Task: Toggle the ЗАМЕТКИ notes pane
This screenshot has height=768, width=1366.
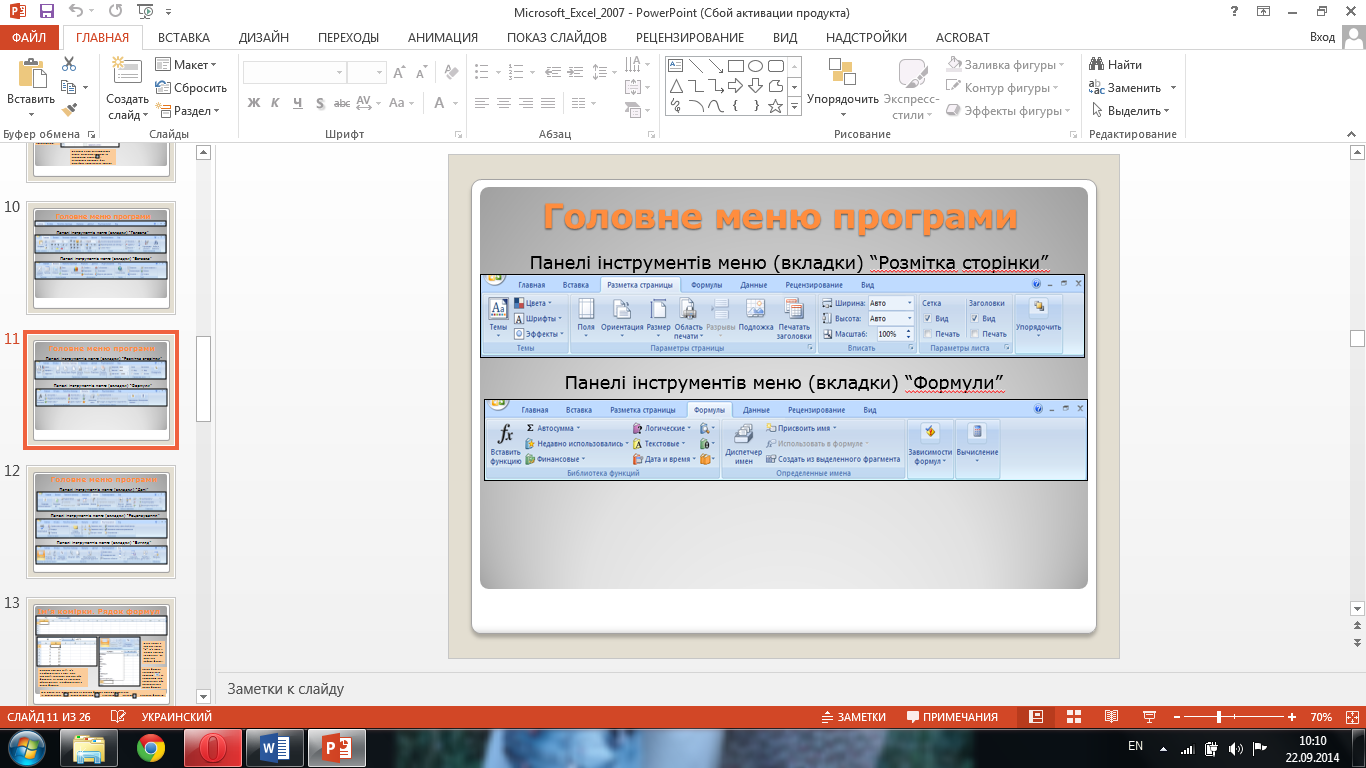Action: (x=853, y=717)
